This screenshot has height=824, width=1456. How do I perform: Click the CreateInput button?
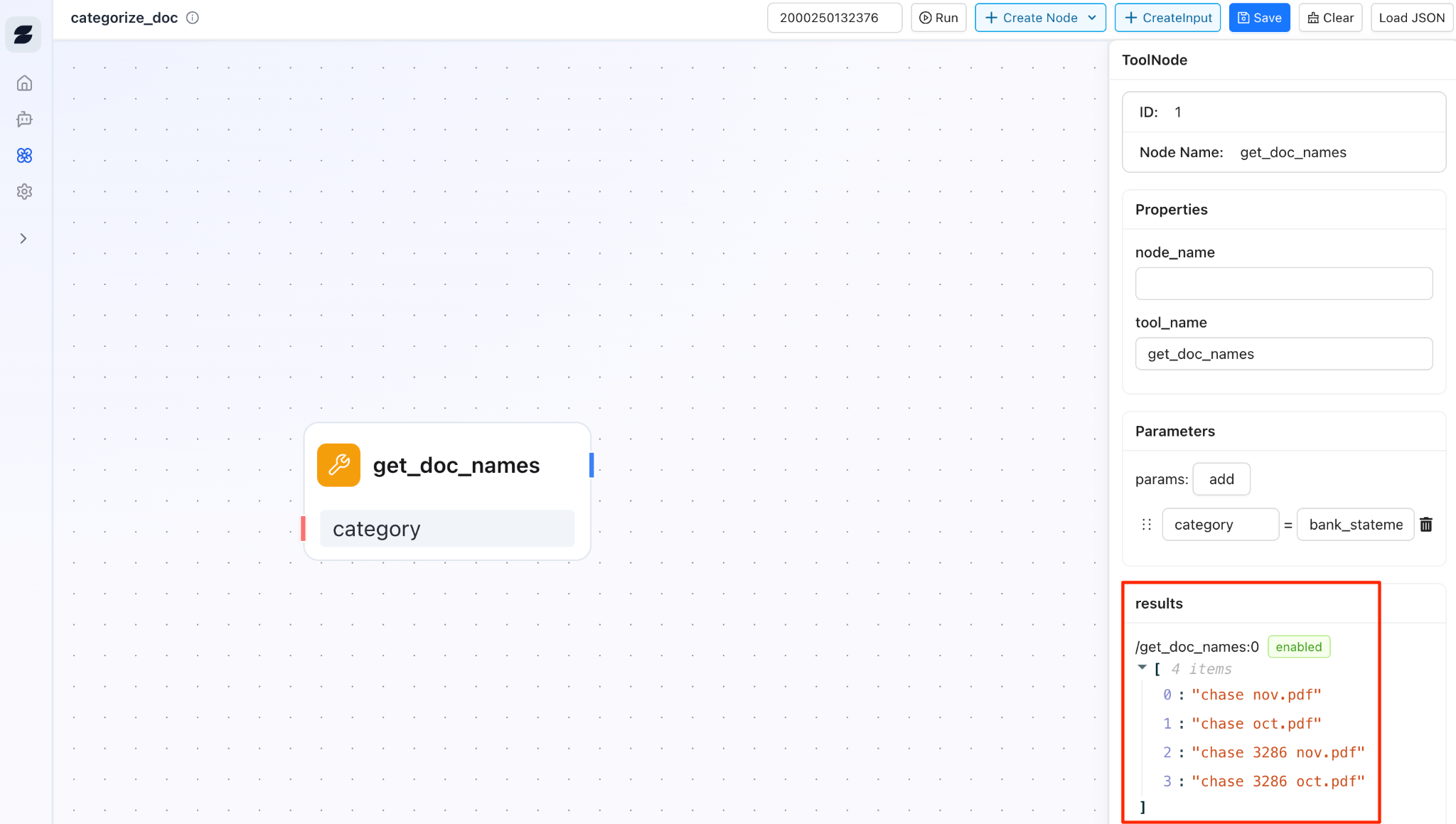(1167, 18)
